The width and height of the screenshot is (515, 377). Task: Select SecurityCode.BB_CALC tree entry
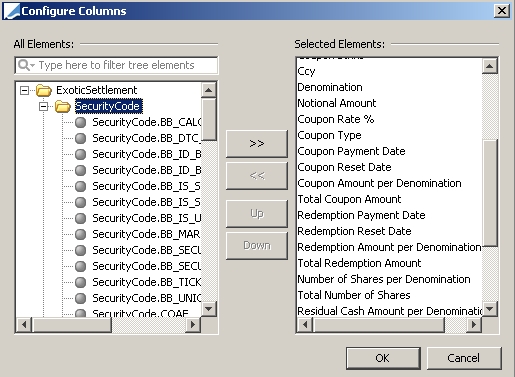(x=147, y=122)
